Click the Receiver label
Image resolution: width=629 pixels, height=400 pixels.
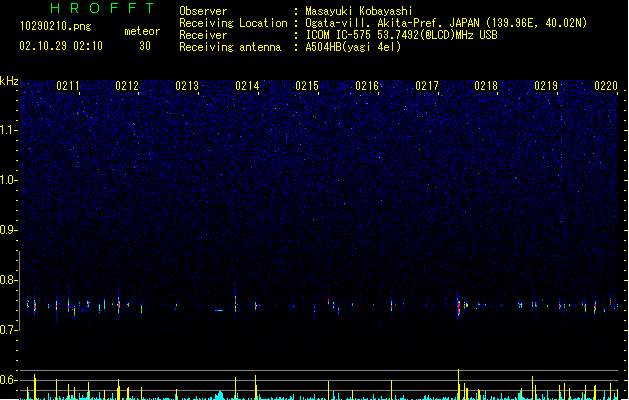pyautogui.click(x=203, y=35)
